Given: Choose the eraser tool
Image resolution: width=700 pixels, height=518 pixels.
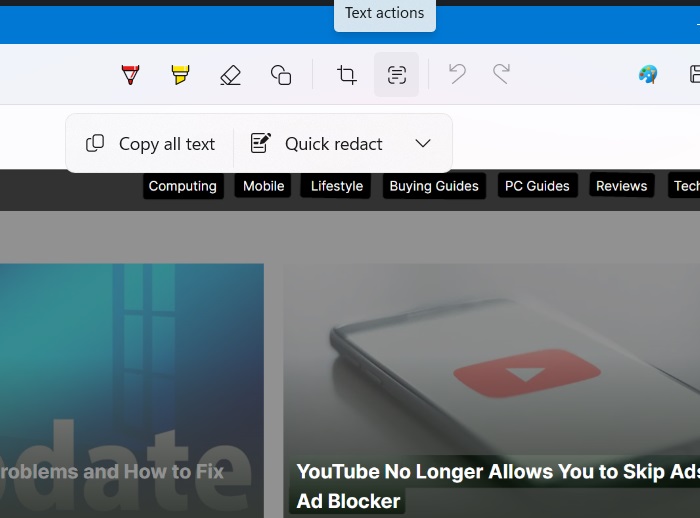Looking at the screenshot, I should click(230, 75).
